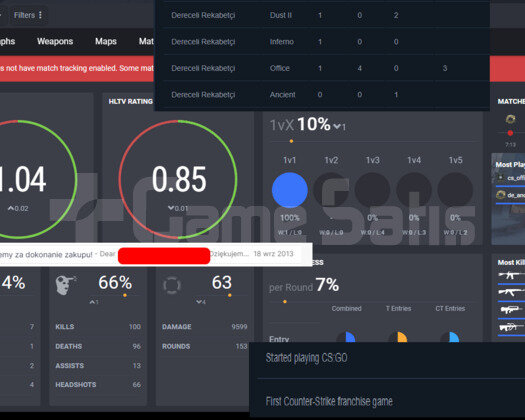This screenshot has height=420, width=525.
Task: Click the HLTV rating 0.85 circle gauge
Action: click(x=178, y=179)
